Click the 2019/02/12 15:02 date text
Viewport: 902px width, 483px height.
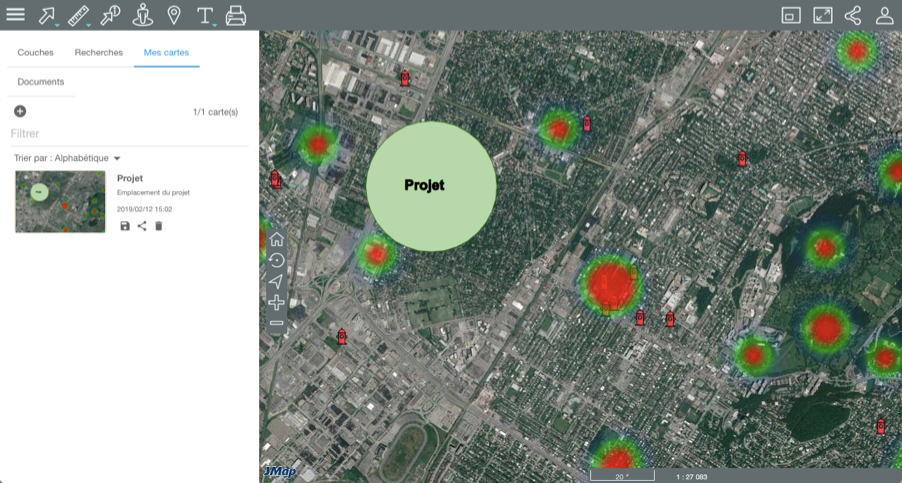(x=144, y=209)
